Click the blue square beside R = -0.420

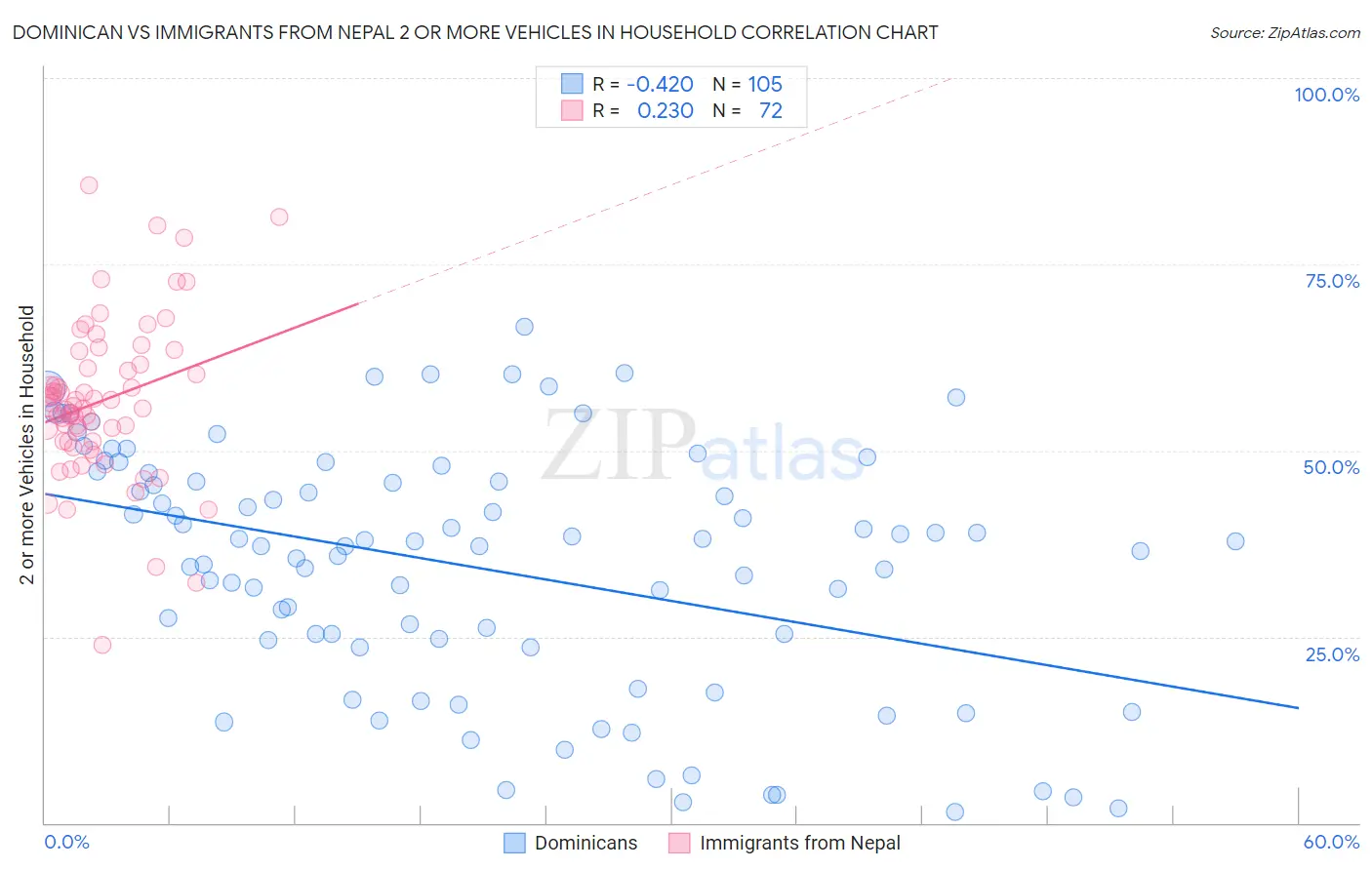[572, 84]
